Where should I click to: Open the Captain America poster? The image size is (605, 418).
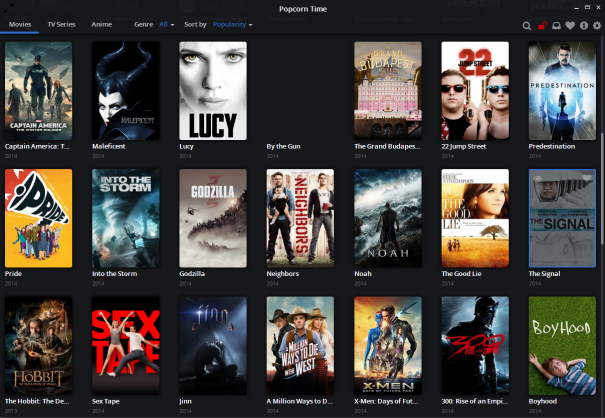[x=38, y=91]
